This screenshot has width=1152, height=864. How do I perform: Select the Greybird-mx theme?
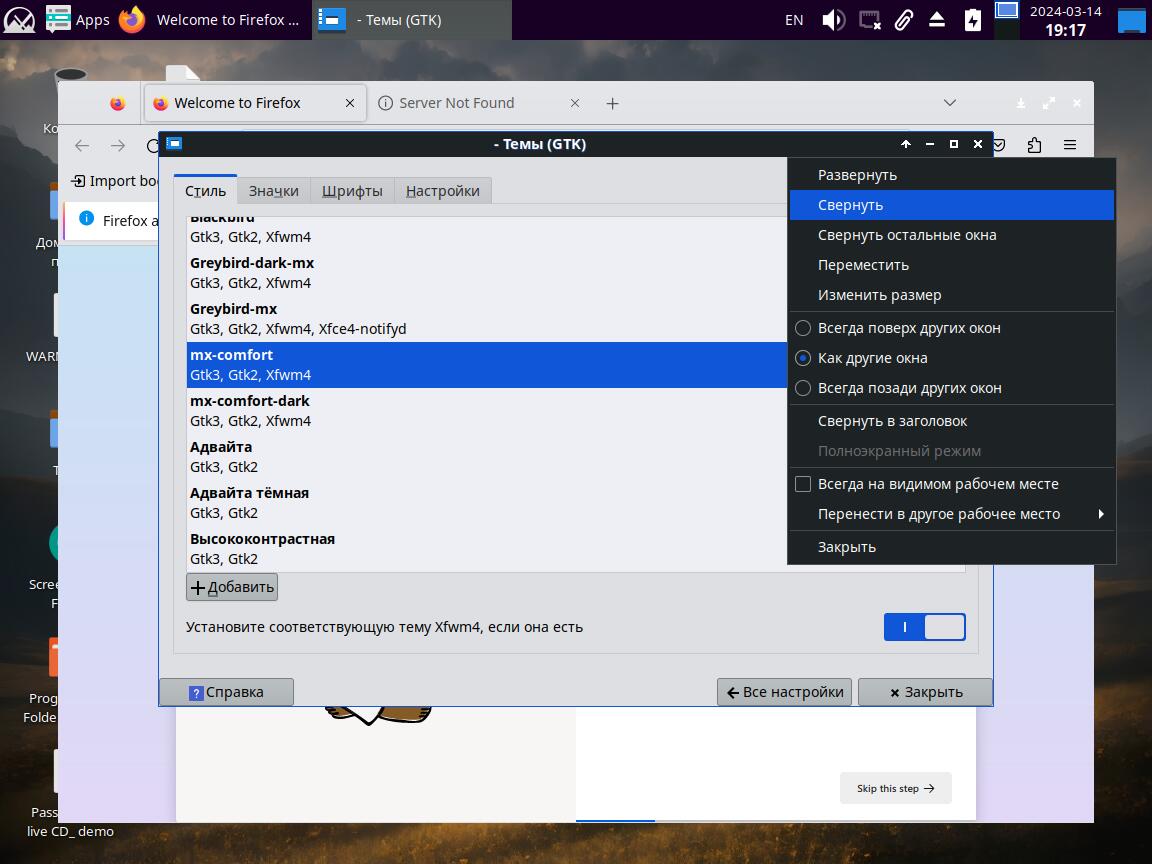point(486,319)
